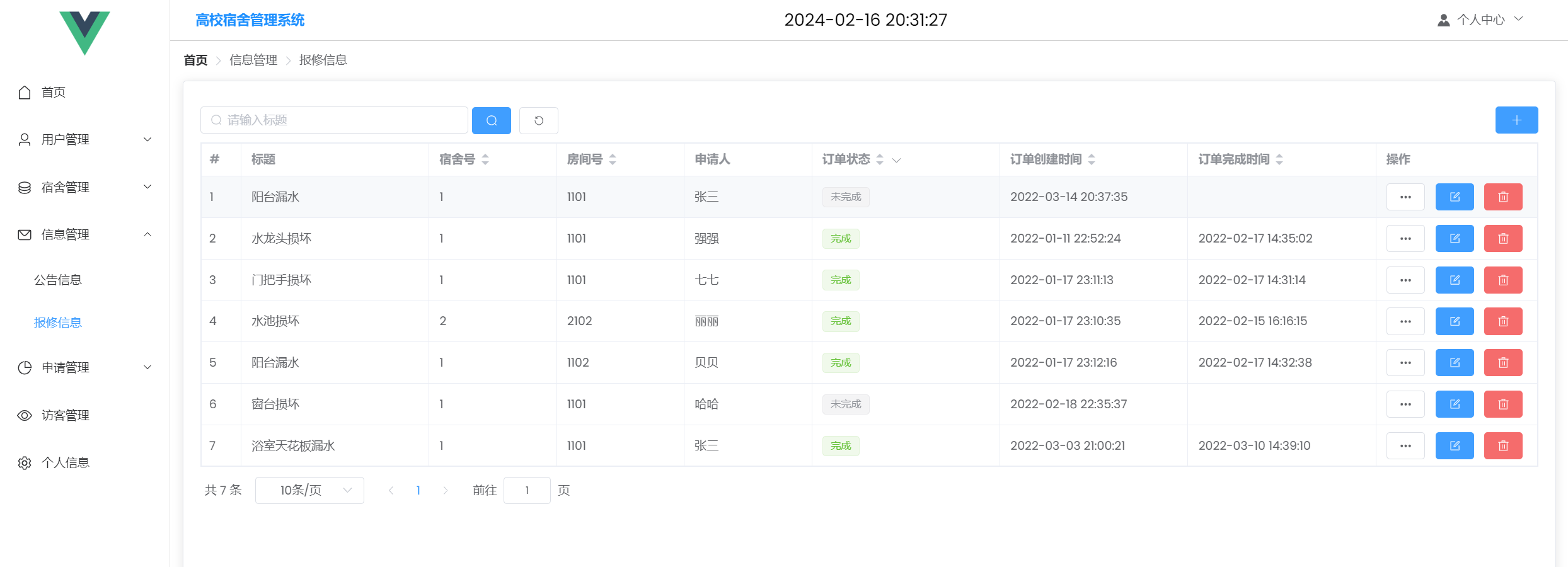
Task: Edit the 浴室天花板漏水 record
Action: click(x=1455, y=446)
